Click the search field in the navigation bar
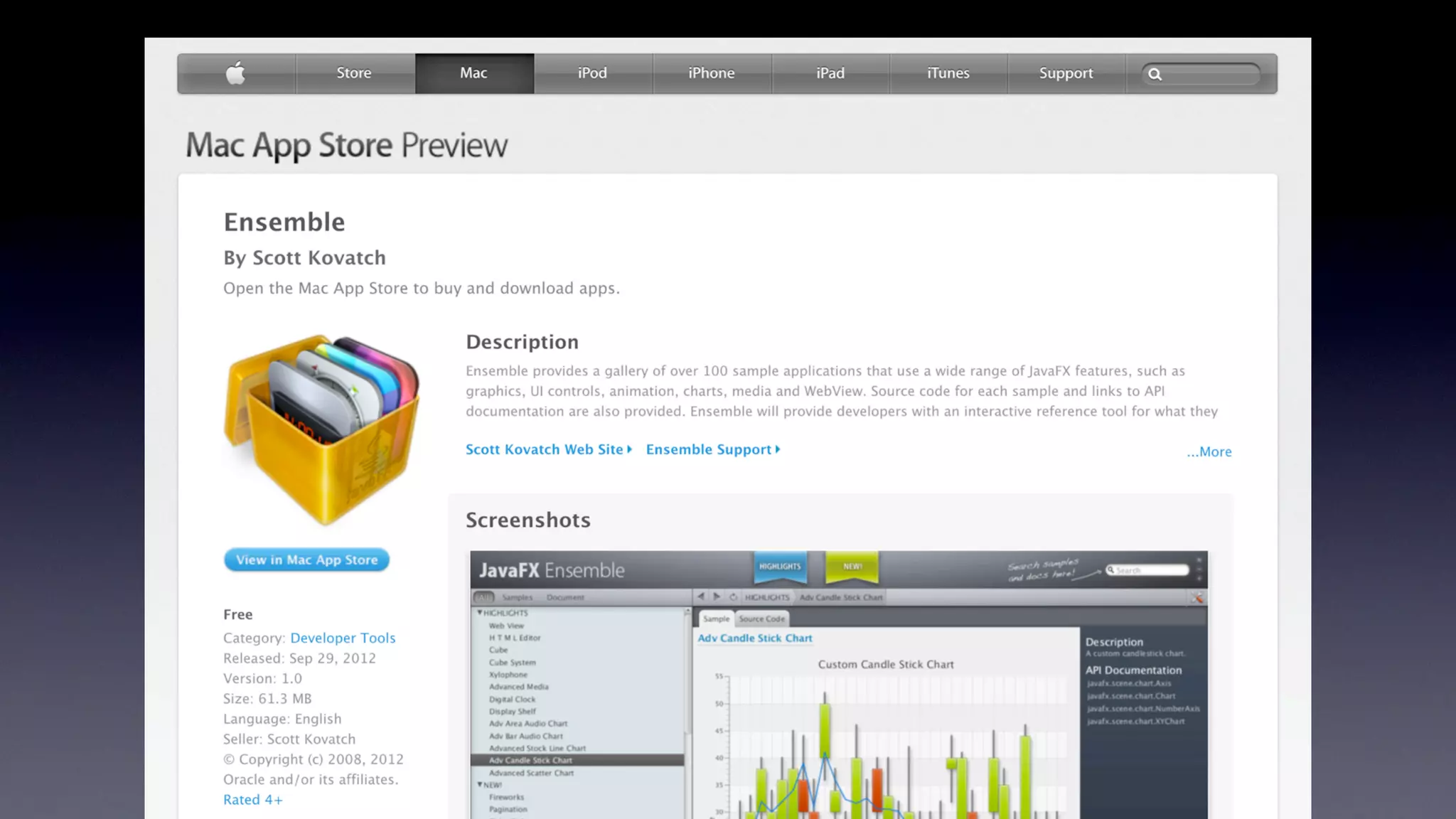Screen dimensions: 1456x819 [x=1201, y=74]
